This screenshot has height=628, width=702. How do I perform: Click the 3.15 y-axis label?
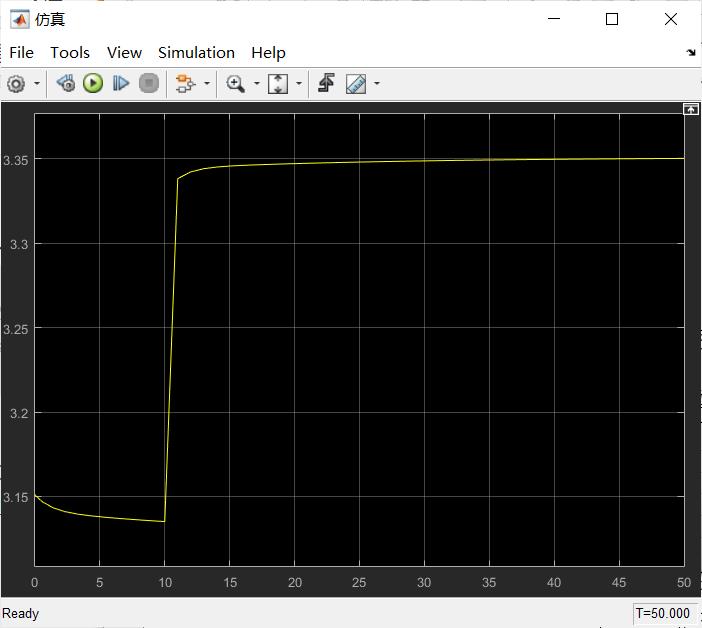pyautogui.click(x=16, y=497)
